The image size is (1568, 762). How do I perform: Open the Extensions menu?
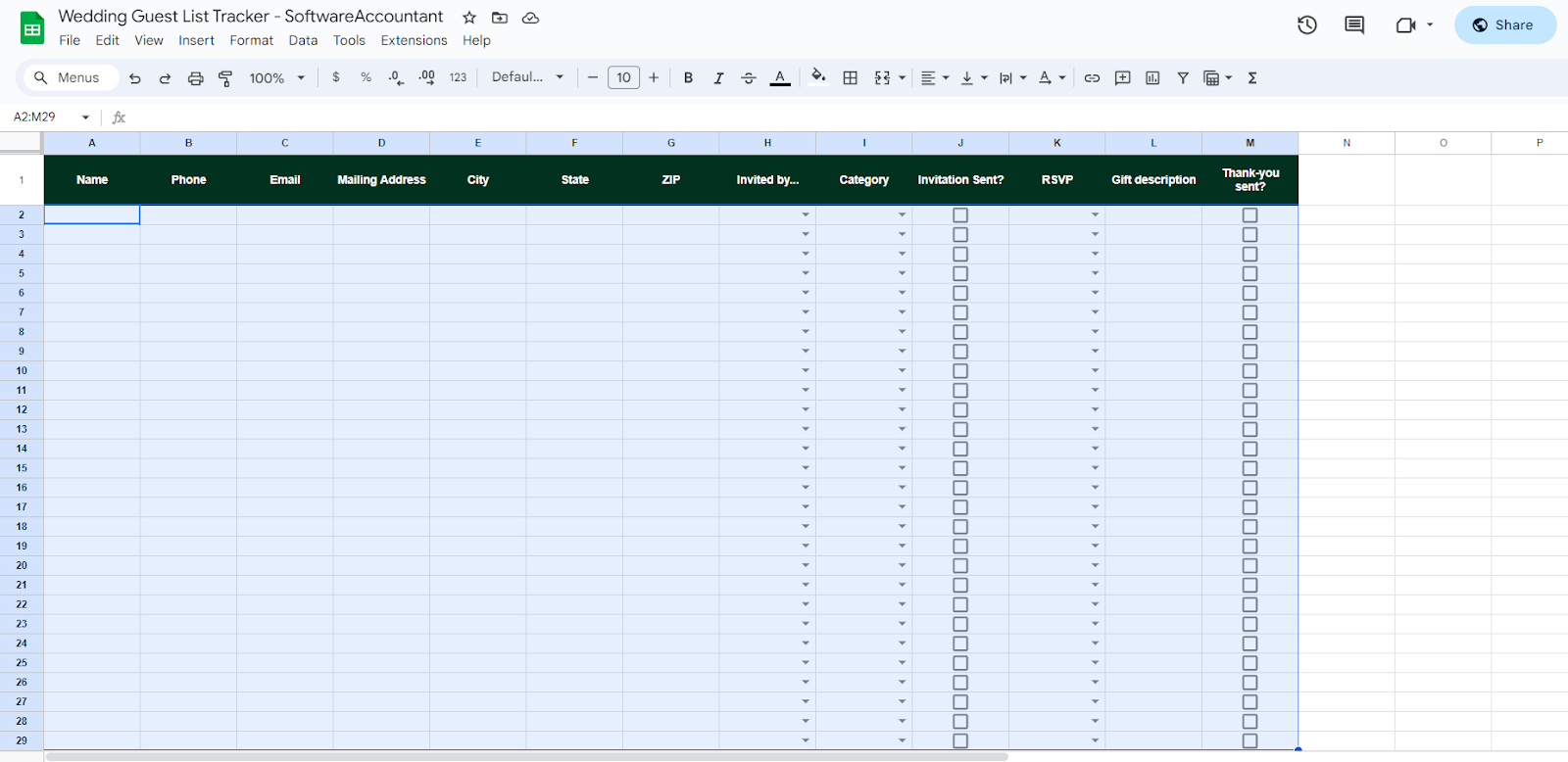point(414,41)
